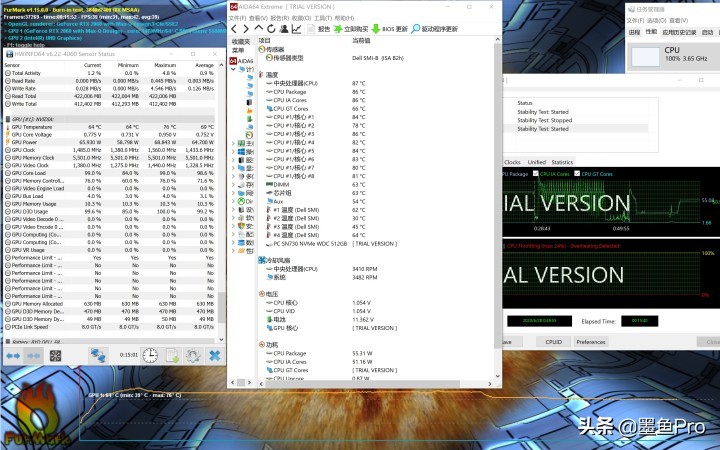The height and width of the screenshot is (450, 720).
Task: Click AIDA64 right pane scroll-up arrow
Action: tap(497, 40)
